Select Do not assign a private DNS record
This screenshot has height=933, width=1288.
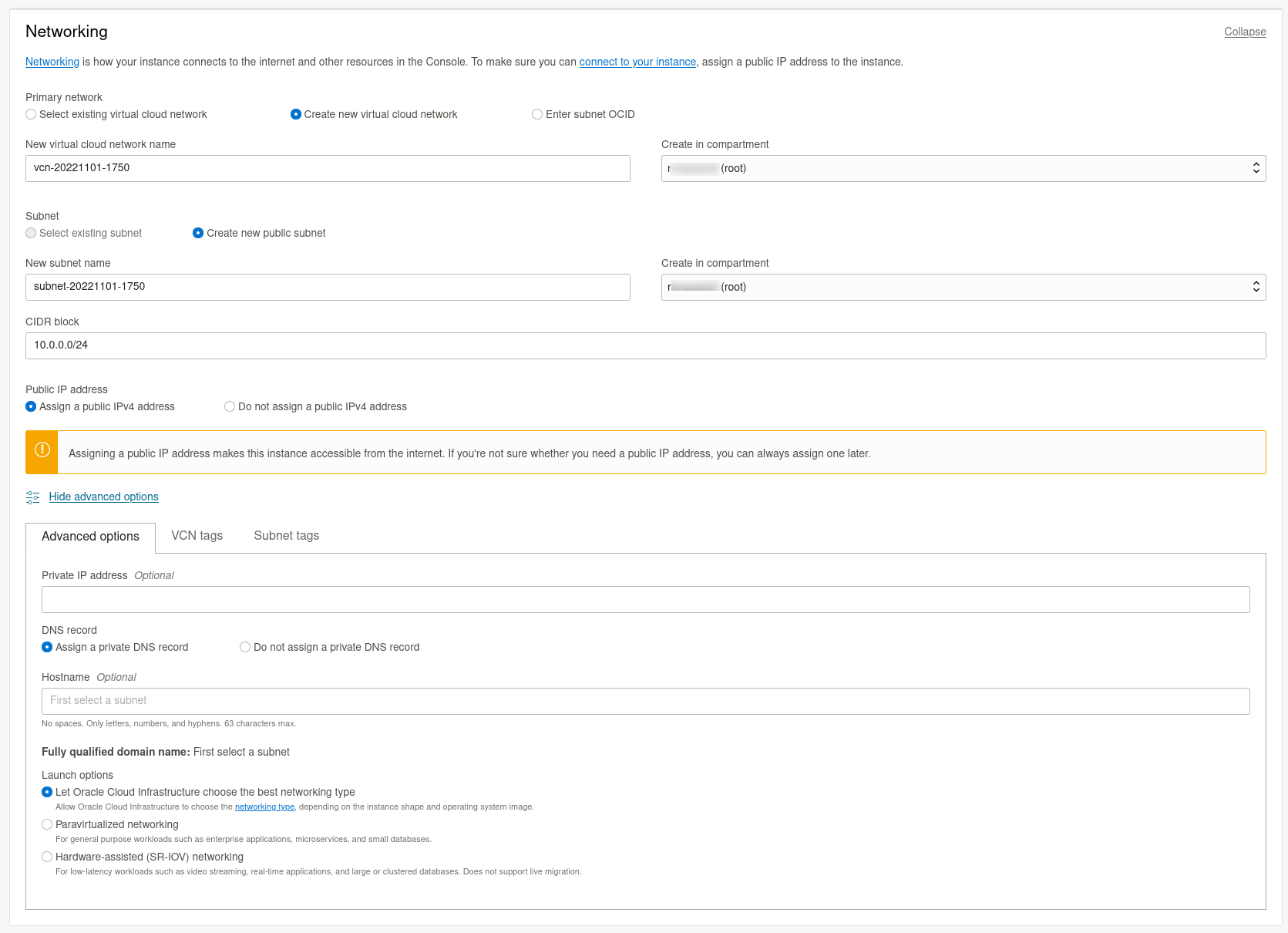pyautogui.click(x=245, y=647)
